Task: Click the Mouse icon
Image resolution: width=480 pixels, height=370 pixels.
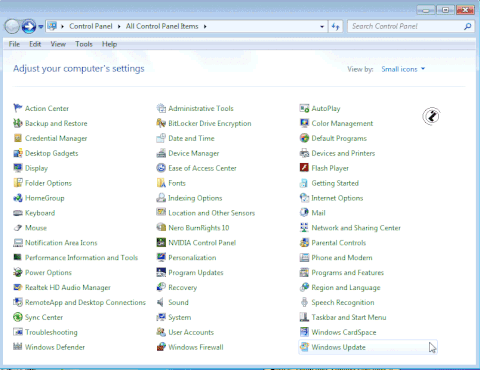Action: (18, 228)
